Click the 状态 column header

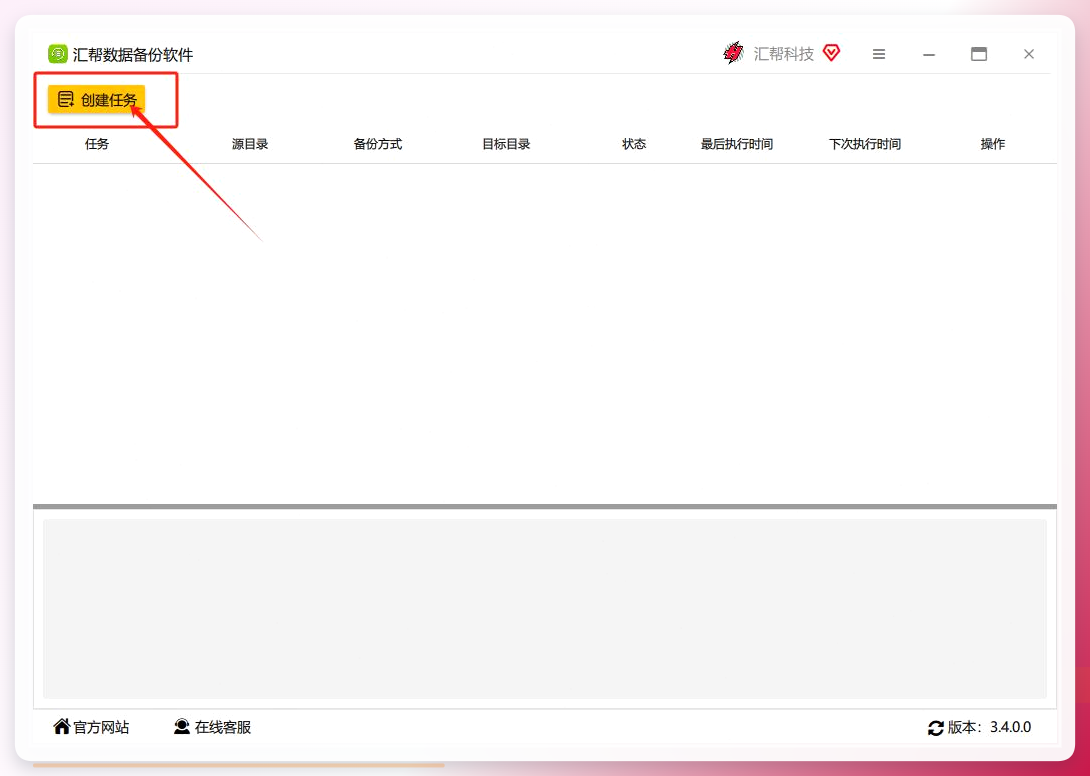point(634,144)
